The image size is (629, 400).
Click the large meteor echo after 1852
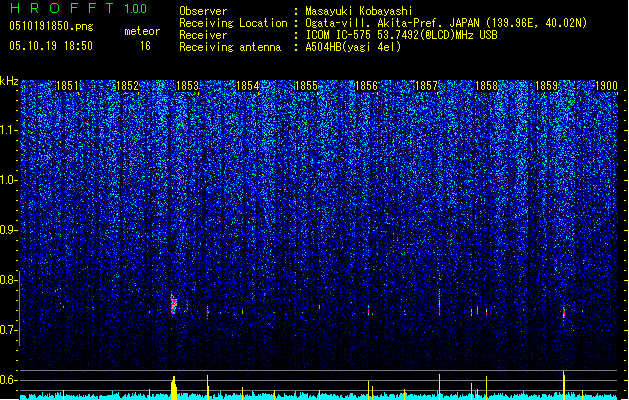[174, 304]
